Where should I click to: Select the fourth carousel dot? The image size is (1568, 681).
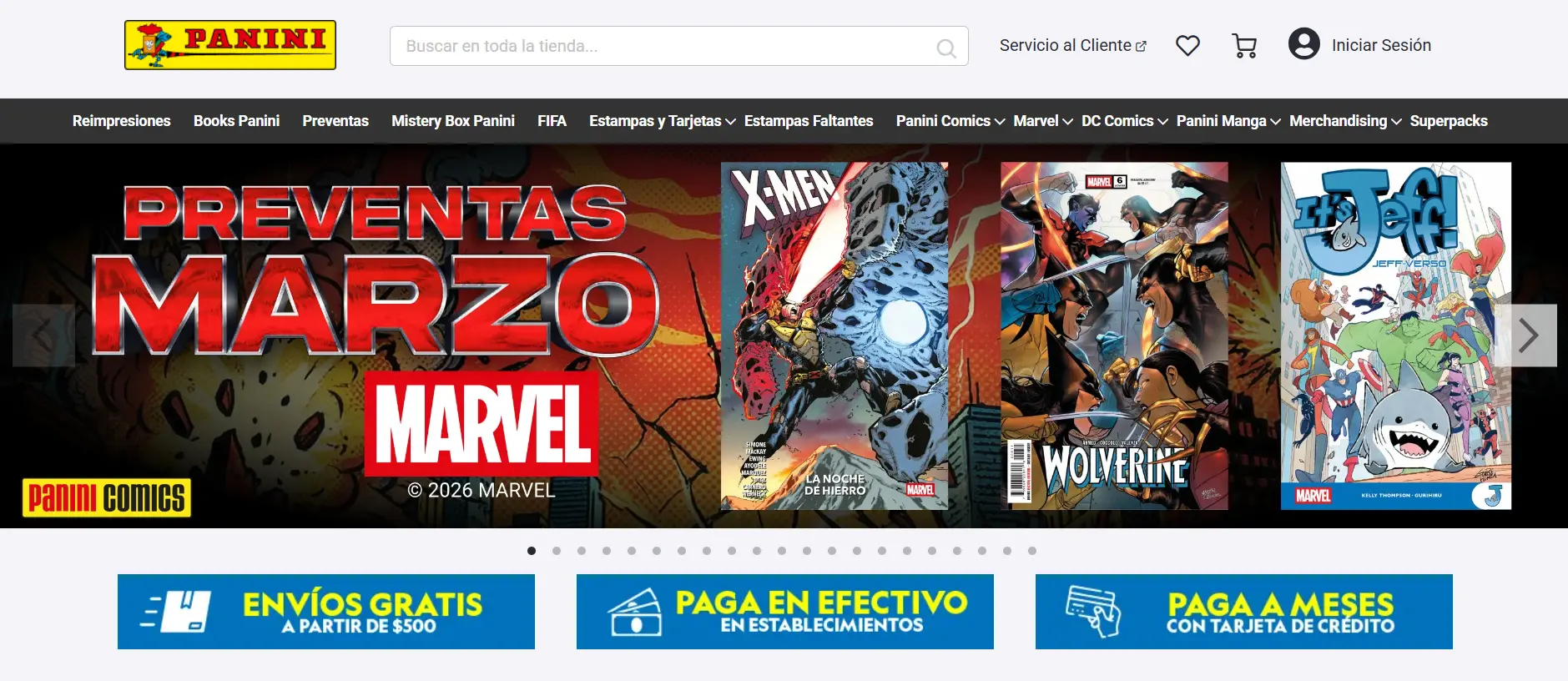pyautogui.click(x=607, y=551)
